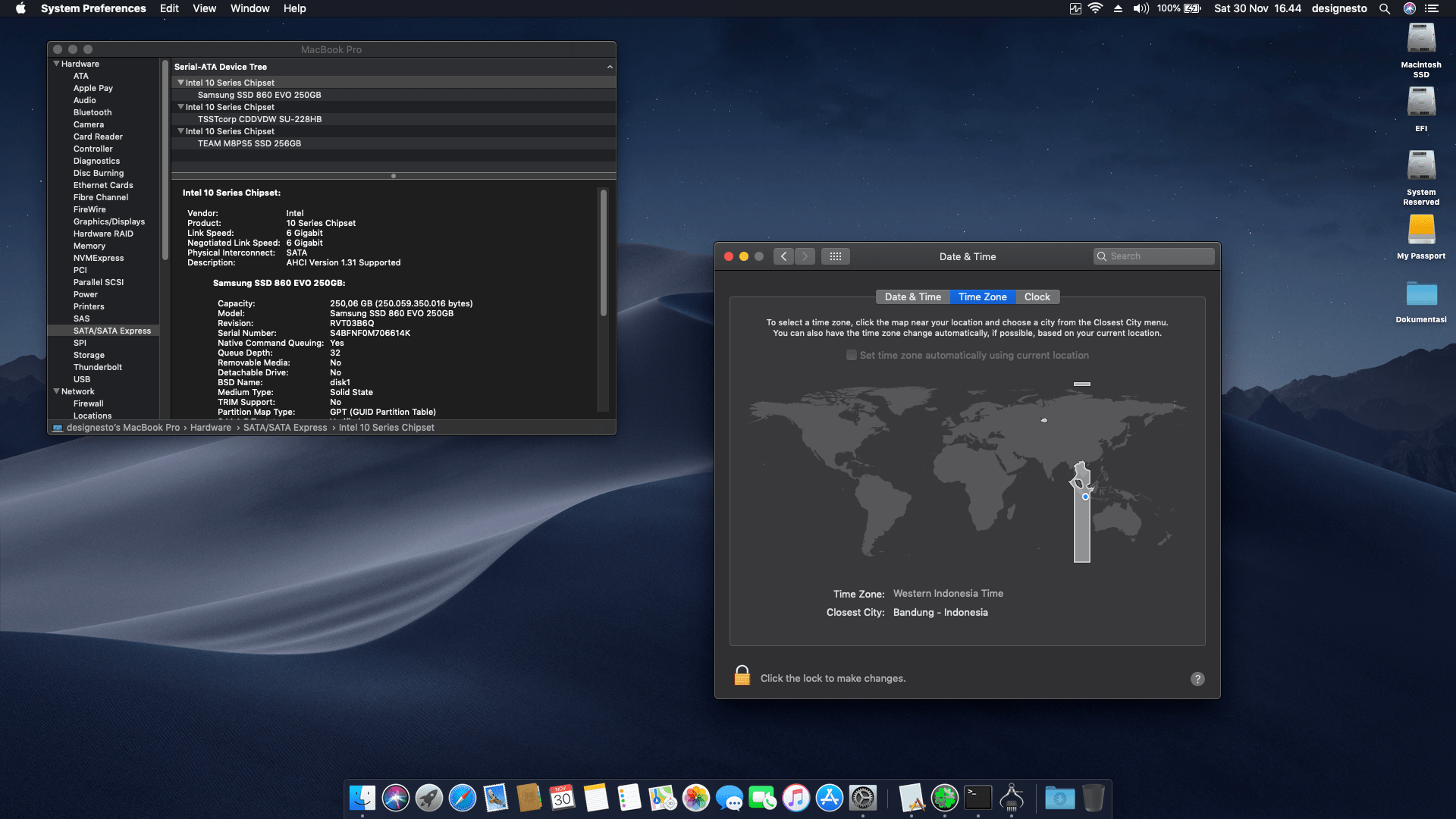Click inside the Date & Time search field

1153,256
